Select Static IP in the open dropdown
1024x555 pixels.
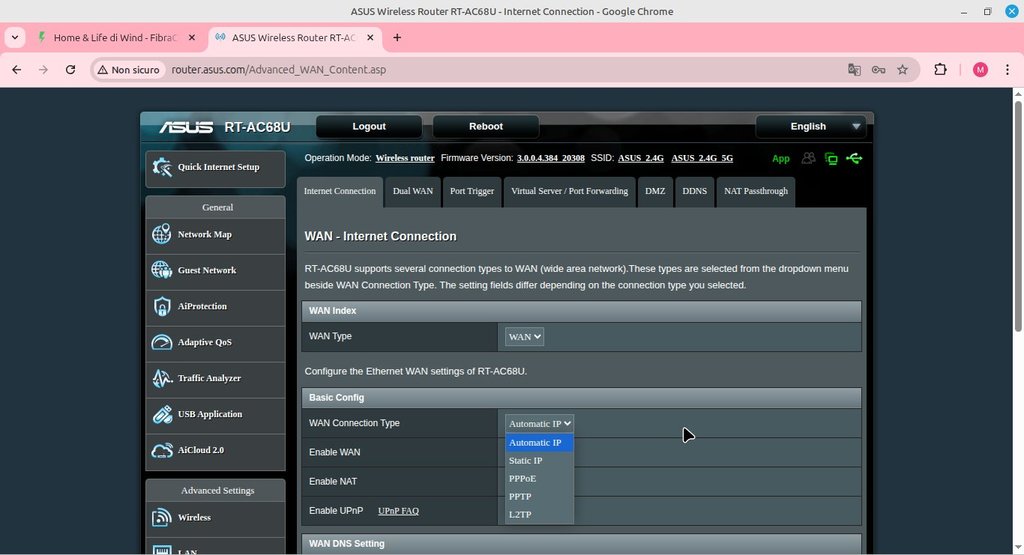[526, 460]
